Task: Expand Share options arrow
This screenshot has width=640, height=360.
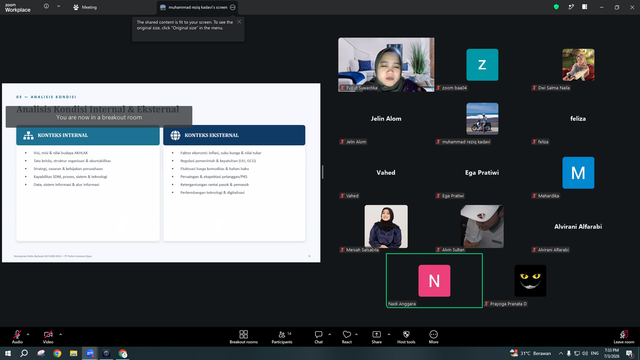Action: (389, 334)
